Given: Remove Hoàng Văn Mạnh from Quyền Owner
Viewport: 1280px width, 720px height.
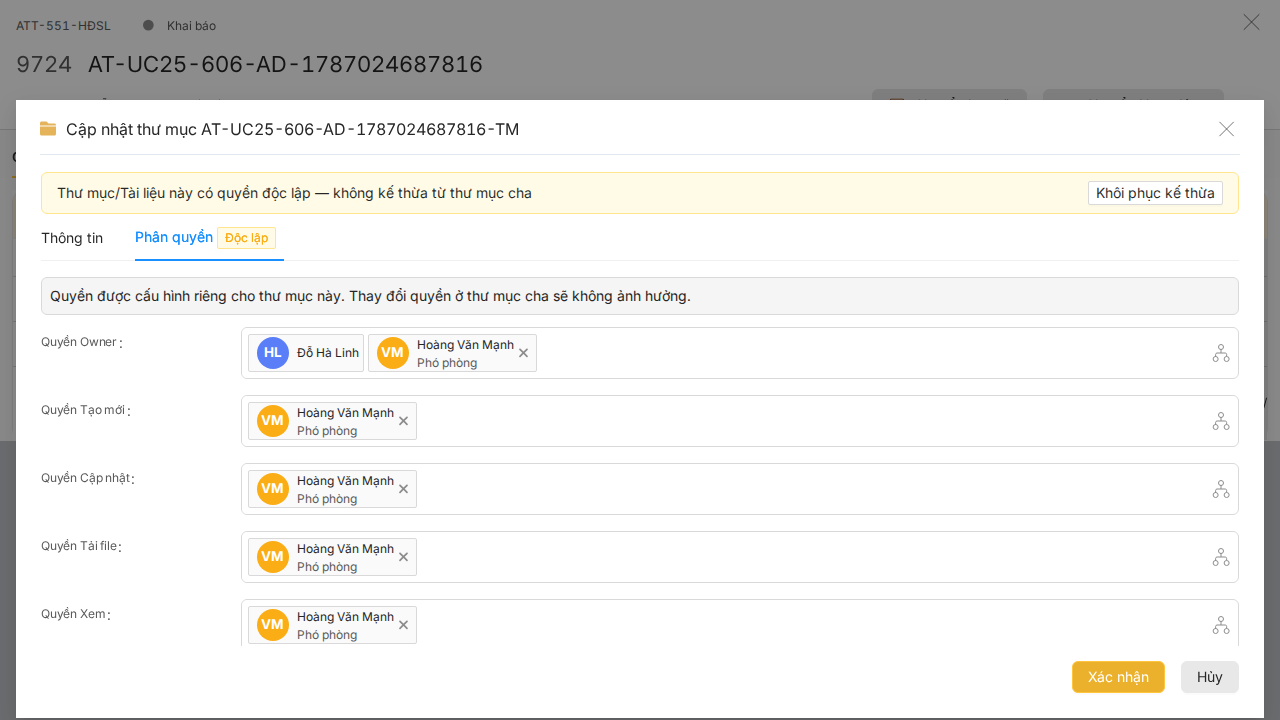Looking at the screenshot, I should tap(523, 353).
